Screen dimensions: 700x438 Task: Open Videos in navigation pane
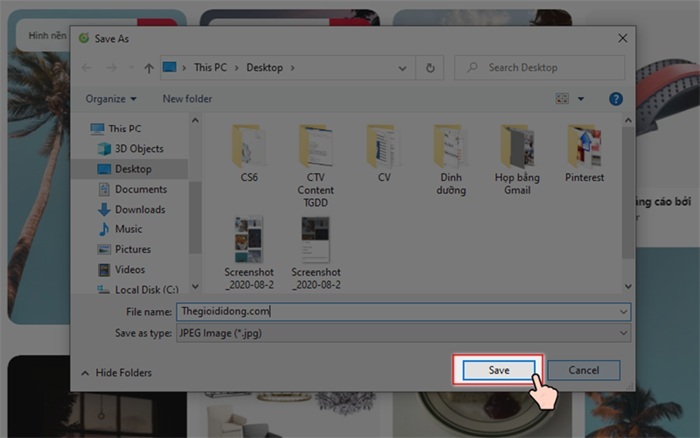(121, 270)
